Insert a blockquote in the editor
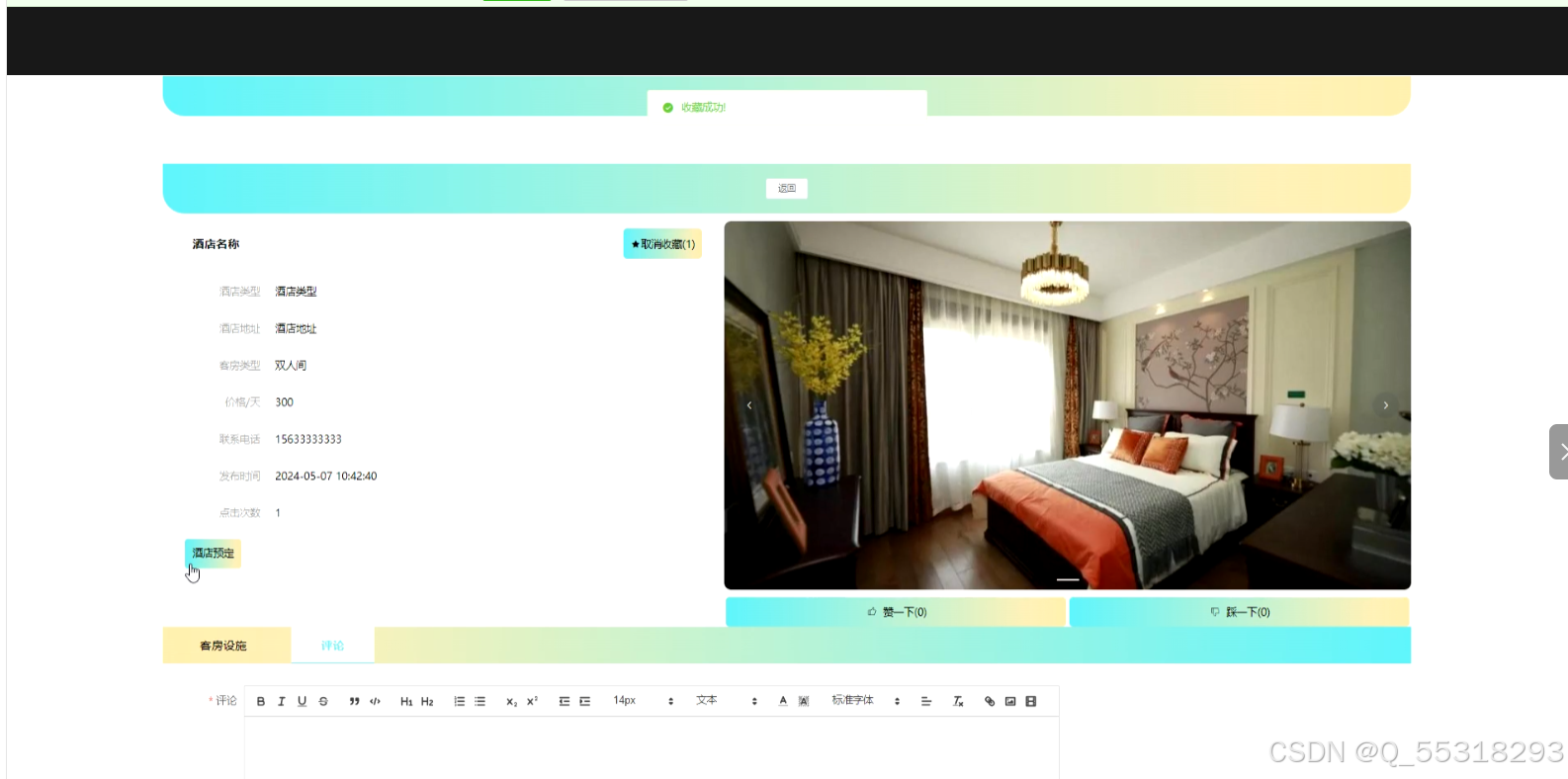Viewport: 1568px width, 779px height. point(354,701)
